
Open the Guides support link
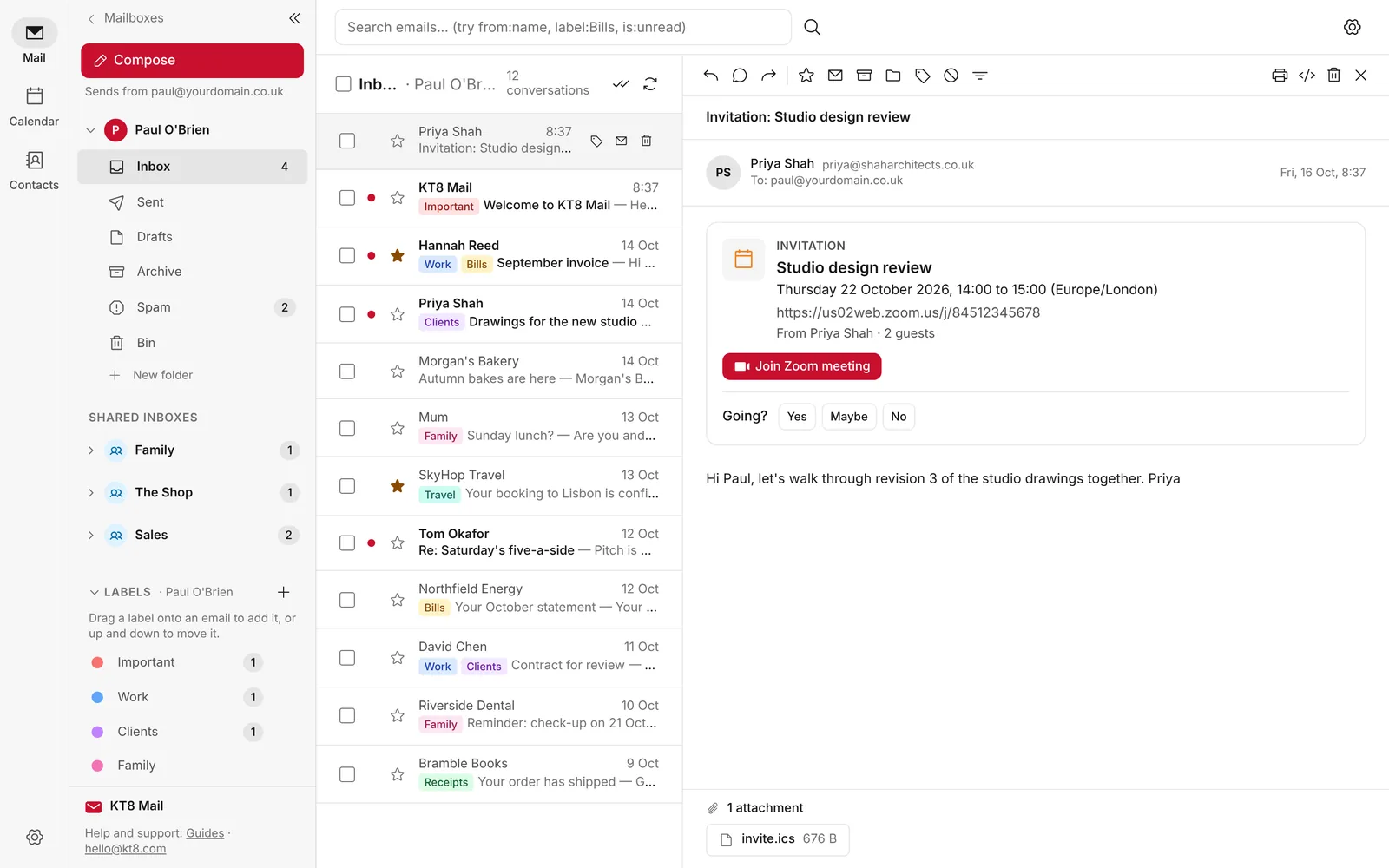pos(205,833)
